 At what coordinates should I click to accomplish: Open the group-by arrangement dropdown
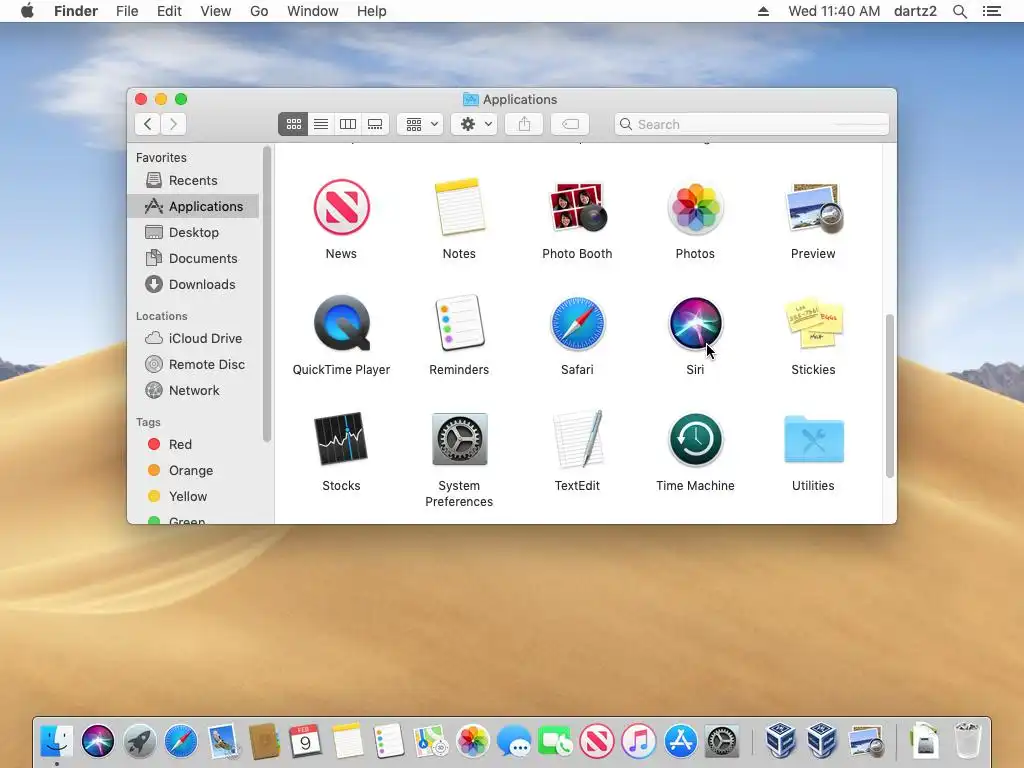coord(421,124)
